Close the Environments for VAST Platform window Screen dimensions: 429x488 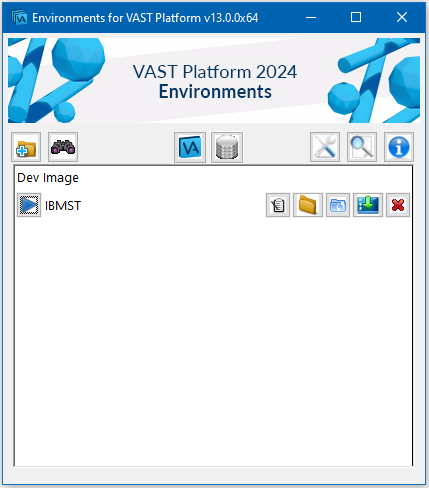(x=402, y=17)
